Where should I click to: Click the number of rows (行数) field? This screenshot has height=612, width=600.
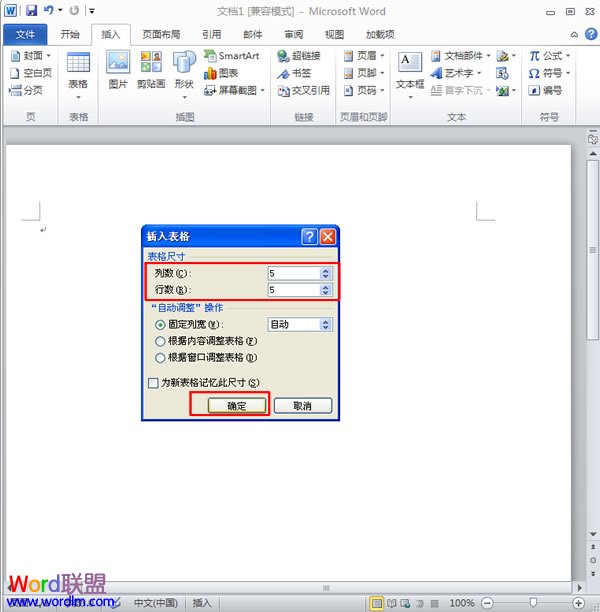(294, 290)
